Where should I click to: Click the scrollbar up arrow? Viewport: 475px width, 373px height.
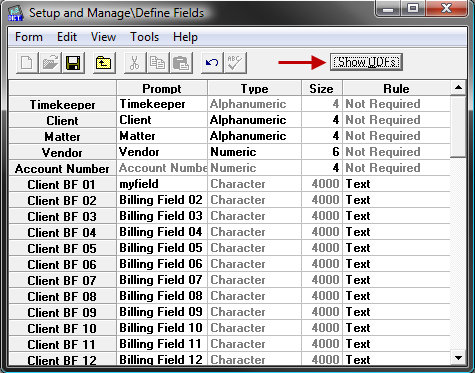(x=458, y=88)
